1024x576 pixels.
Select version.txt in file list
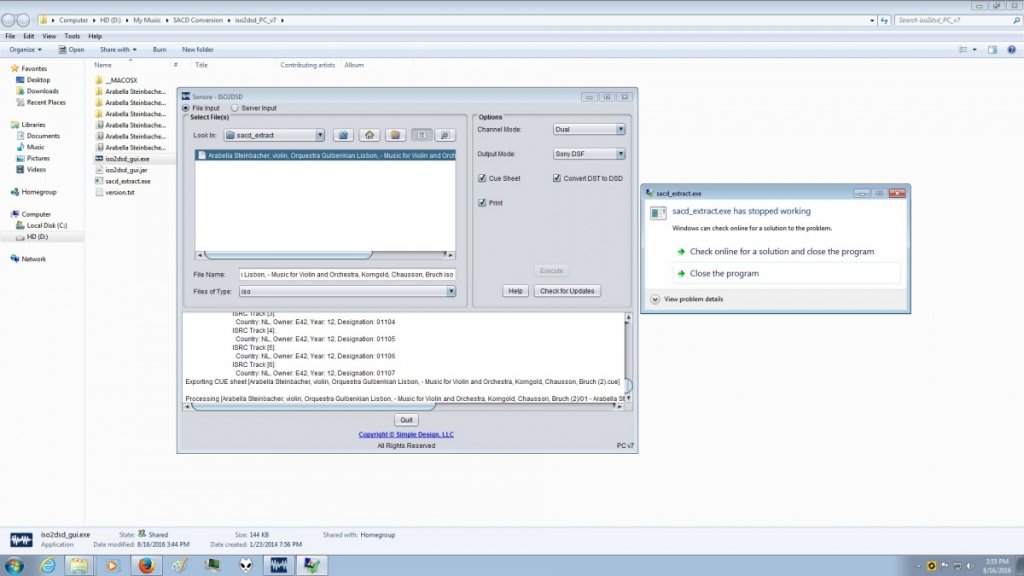pyautogui.click(x=120, y=193)
